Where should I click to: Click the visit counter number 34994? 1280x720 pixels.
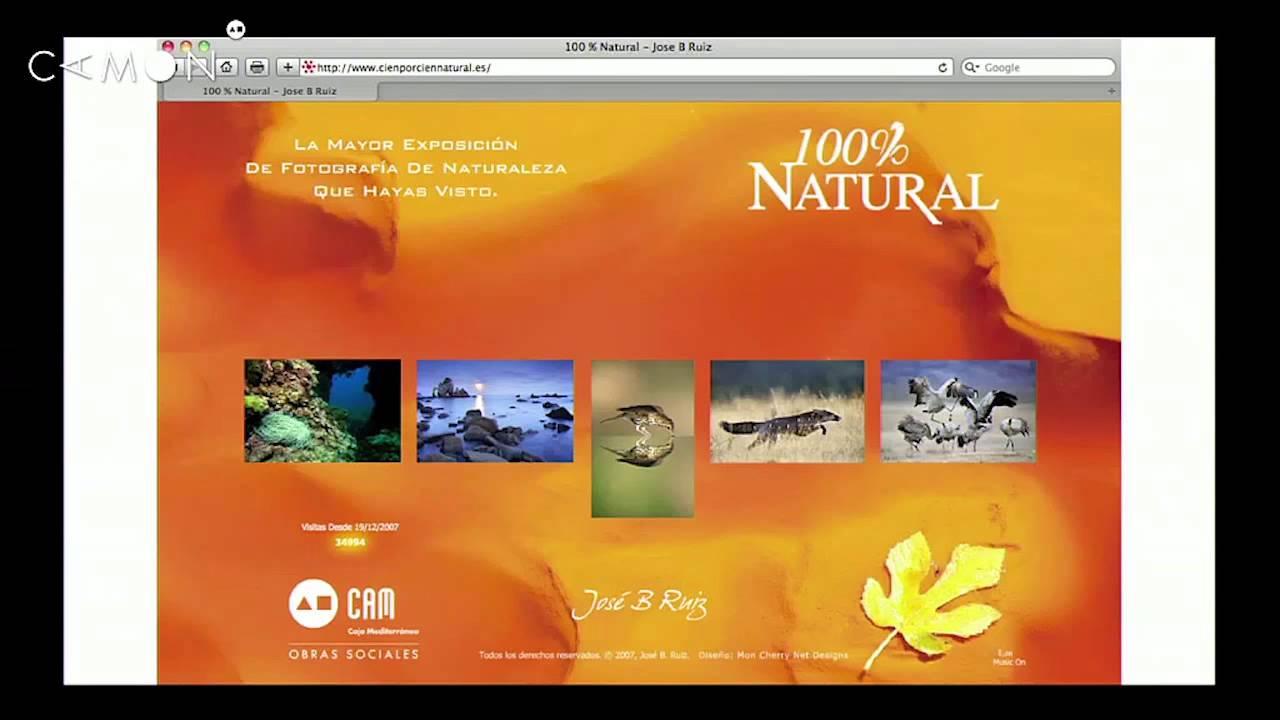coord(350,542)
